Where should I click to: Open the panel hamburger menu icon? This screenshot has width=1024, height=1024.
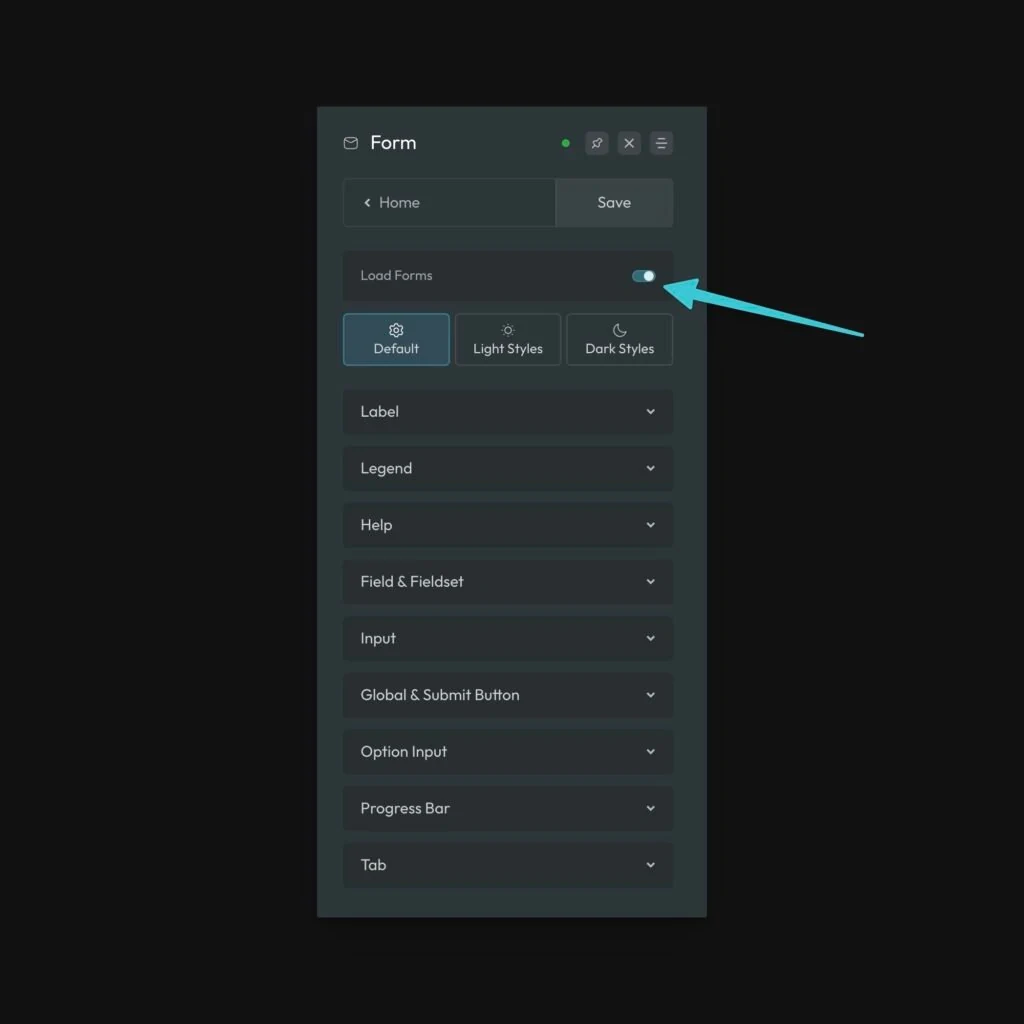click(661, 143)
